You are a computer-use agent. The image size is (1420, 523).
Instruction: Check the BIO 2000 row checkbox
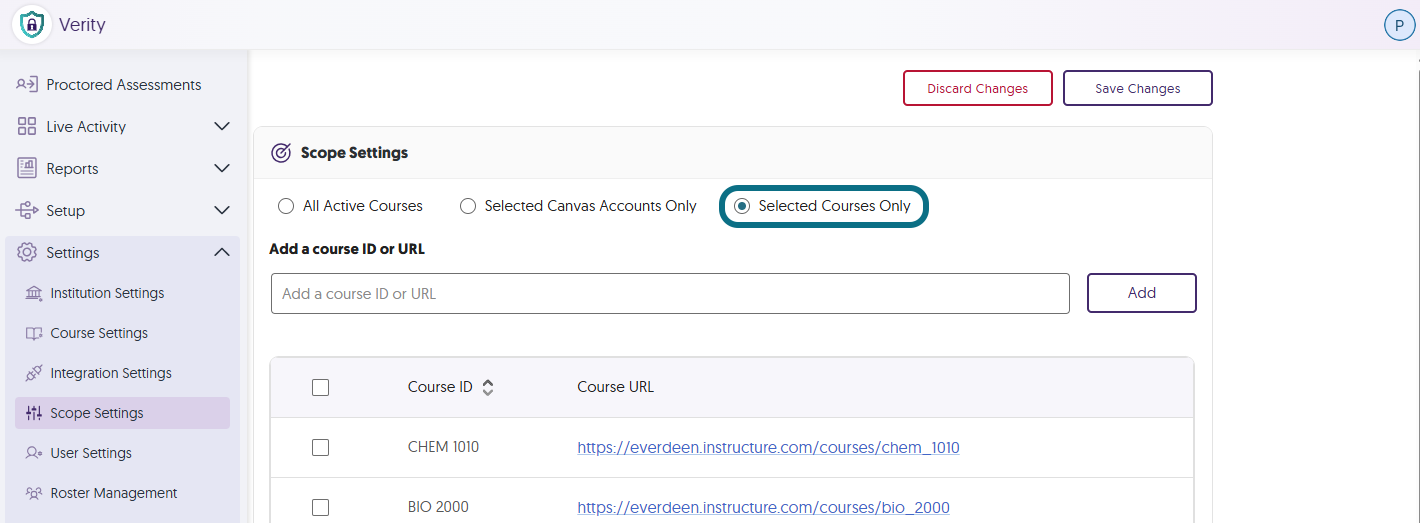[320, 507]
